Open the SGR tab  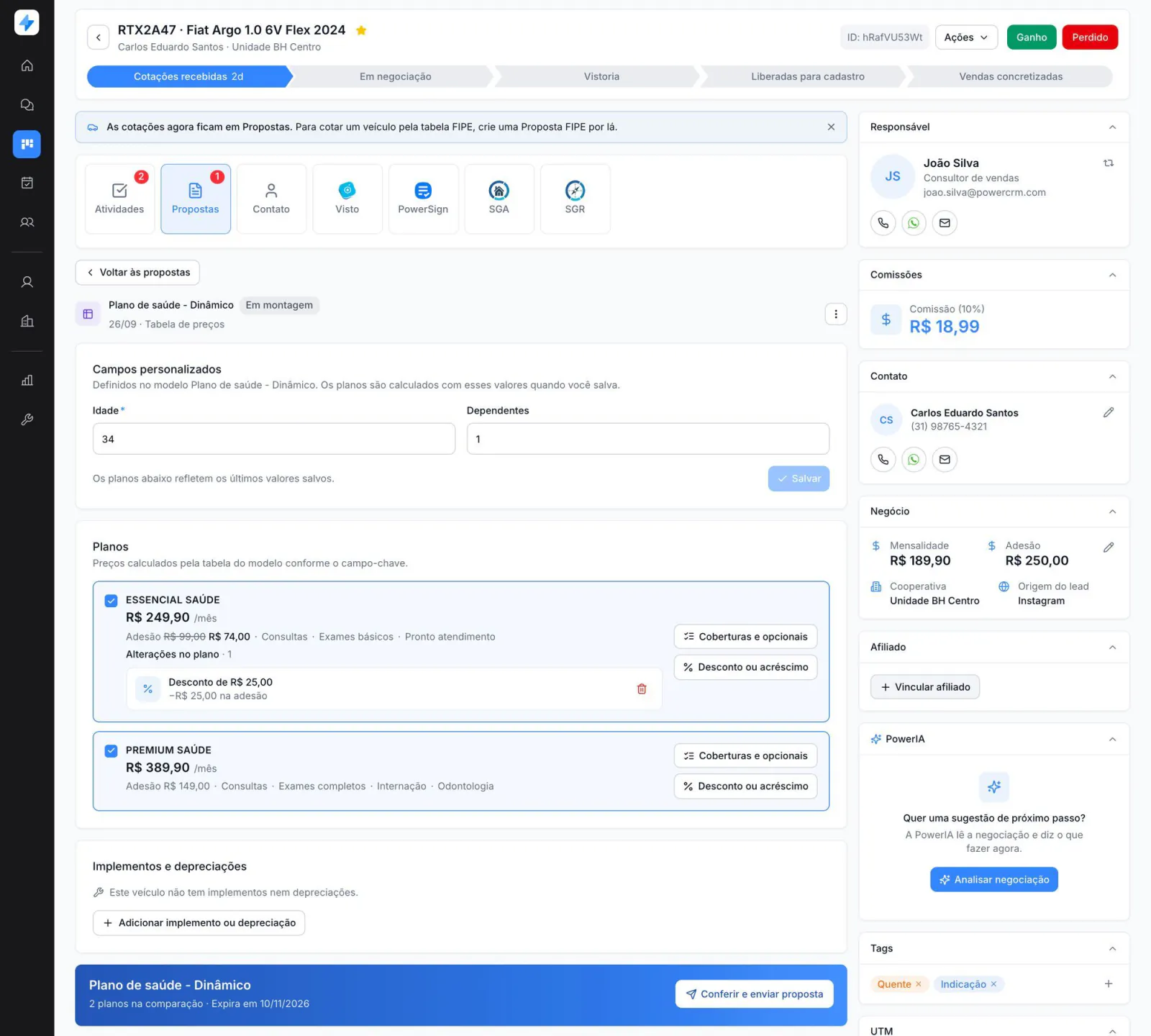point(575,199)
